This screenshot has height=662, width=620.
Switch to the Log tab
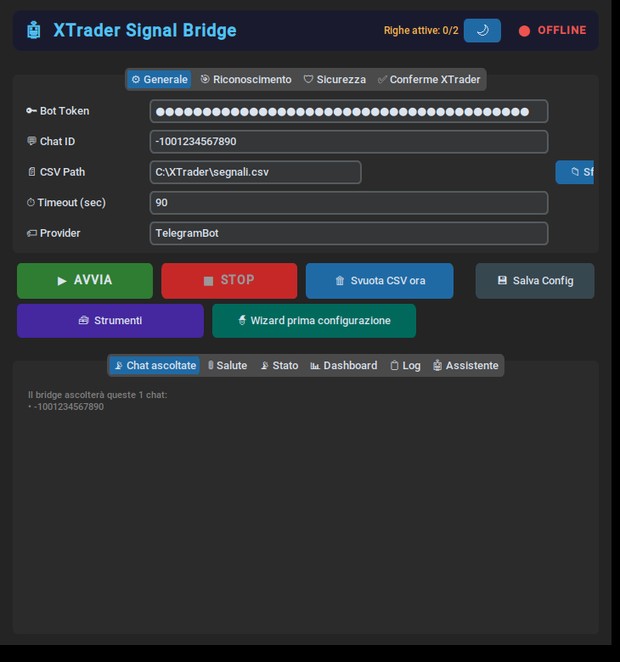click(x=405, y=366)
